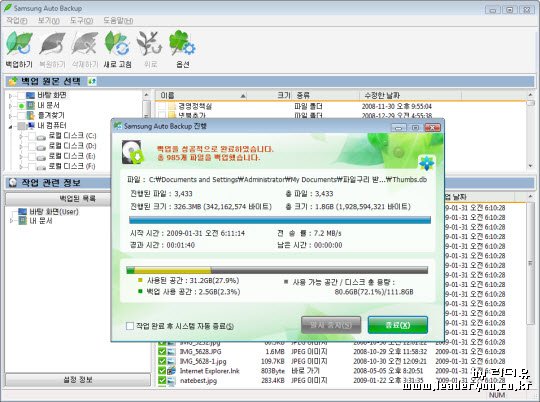This screenshot has width=540, height=402.
Task: Click the blue backup progress bar
Action: pos(280,220)
